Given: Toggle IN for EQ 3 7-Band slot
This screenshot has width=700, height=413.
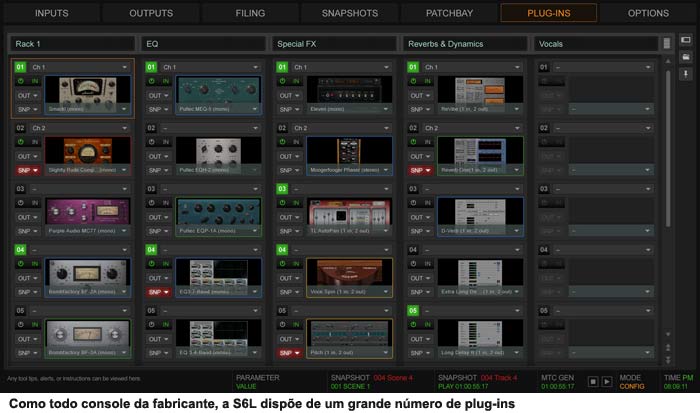Looking at the screenshot, I should (166, 264).
